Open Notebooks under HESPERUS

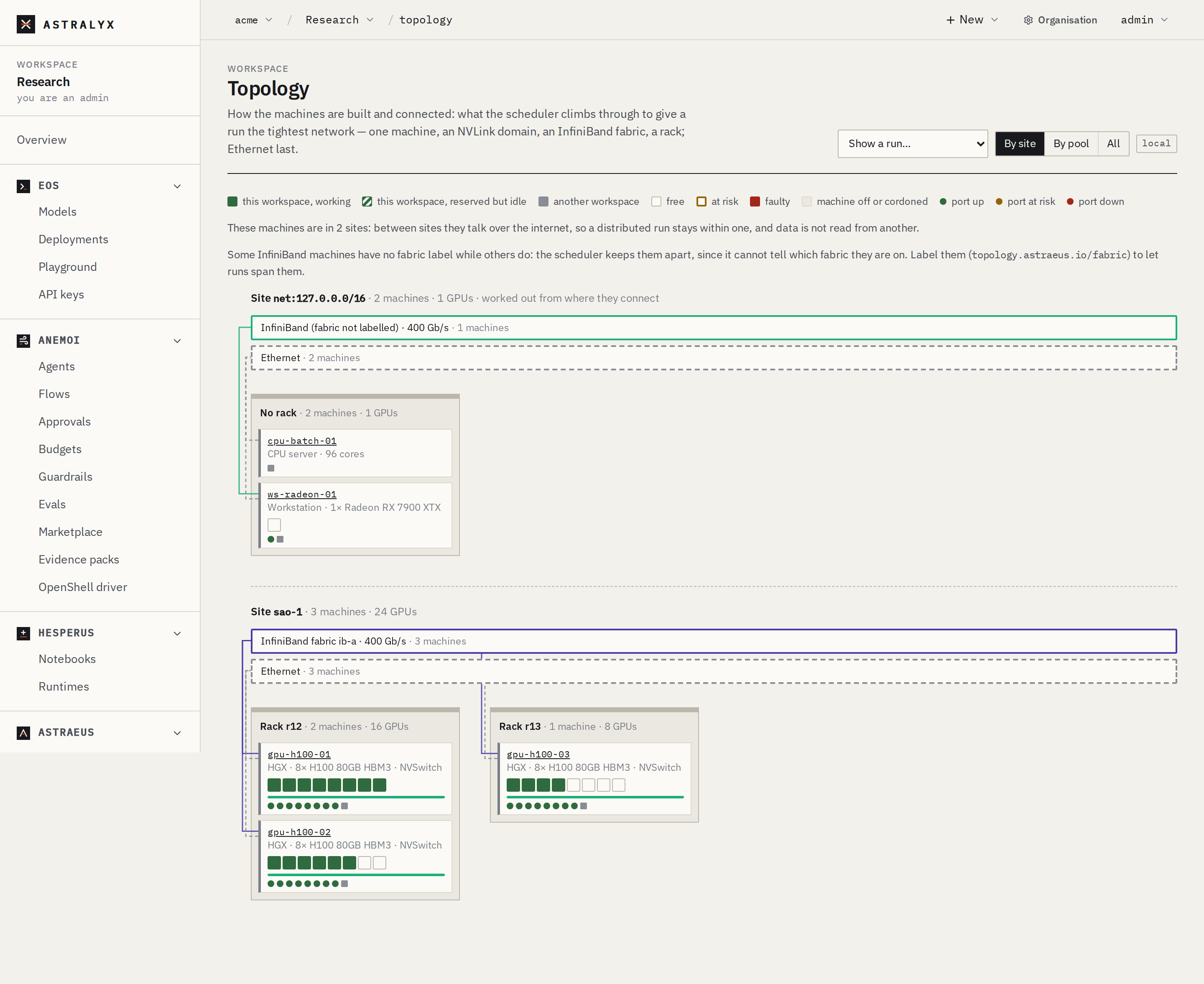(x=67, y=659)
